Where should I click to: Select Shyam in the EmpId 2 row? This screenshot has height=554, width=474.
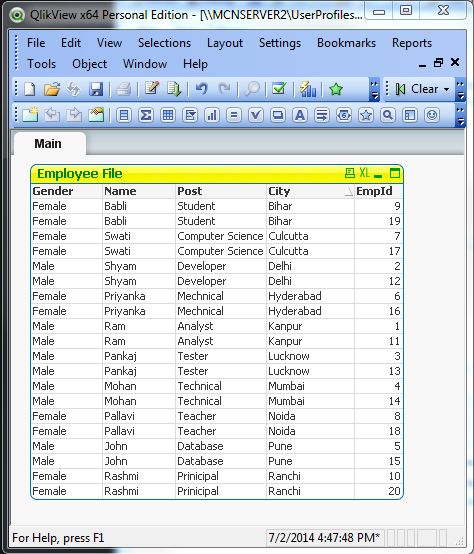[x=139, y=266]
